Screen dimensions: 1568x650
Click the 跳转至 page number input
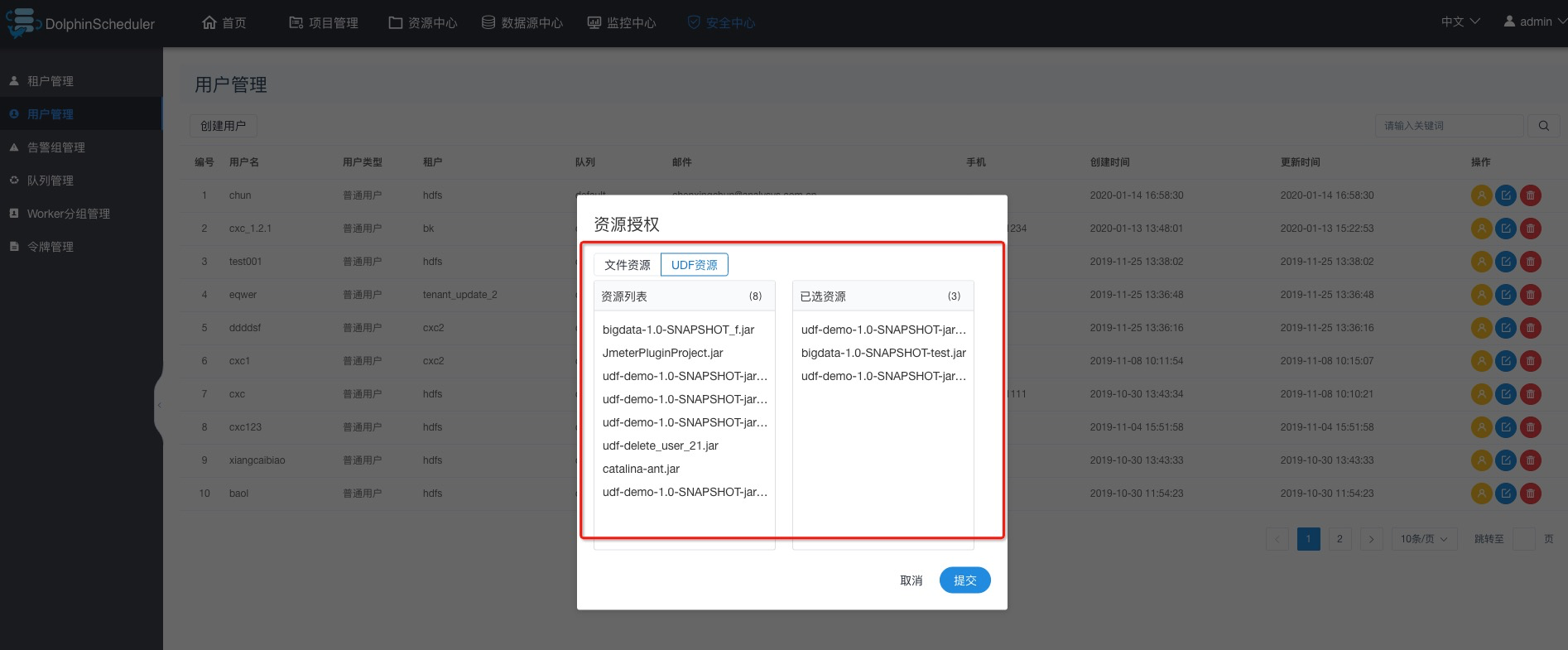click(1524, 539)
